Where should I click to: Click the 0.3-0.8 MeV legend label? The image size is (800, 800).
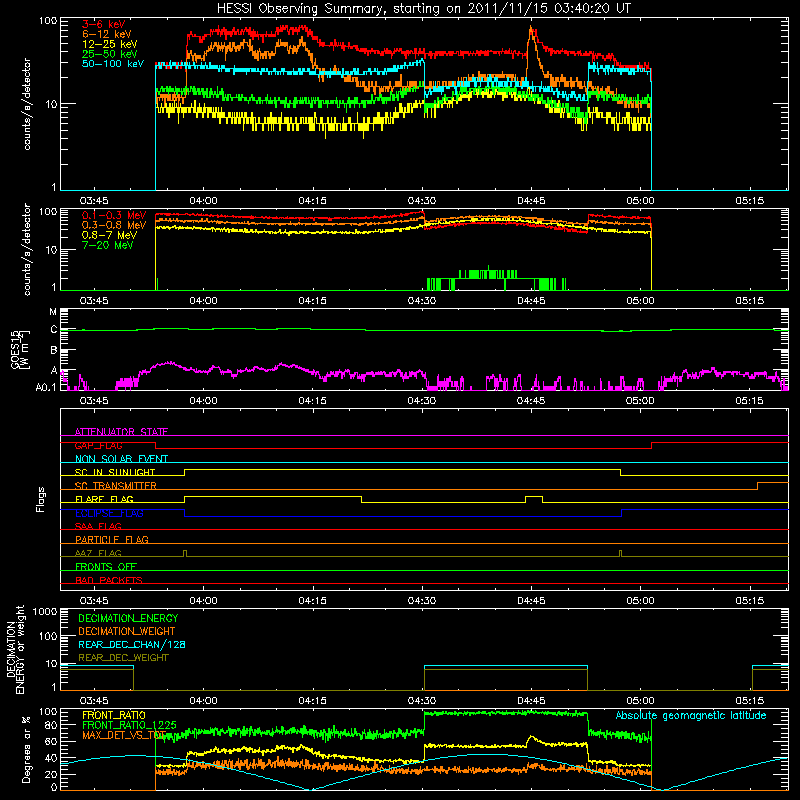pos(114,226)
